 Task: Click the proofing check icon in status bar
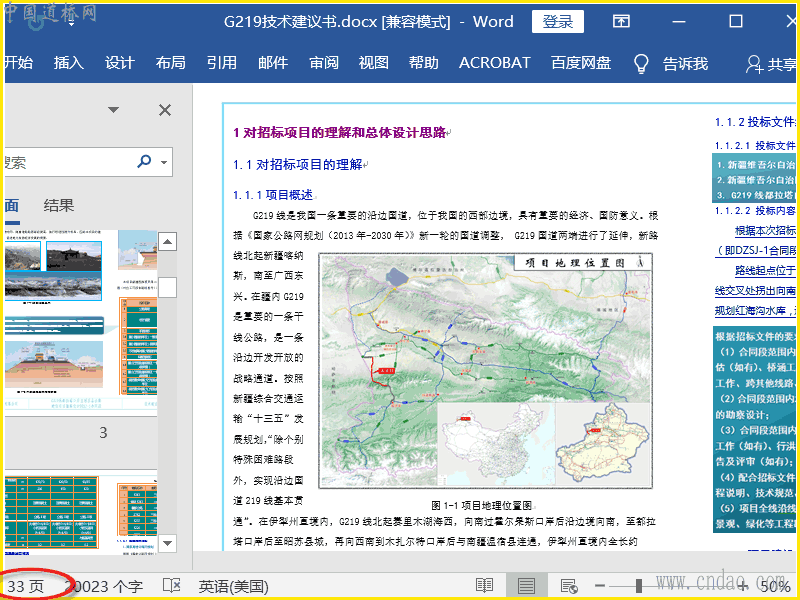tap(172, 586)
